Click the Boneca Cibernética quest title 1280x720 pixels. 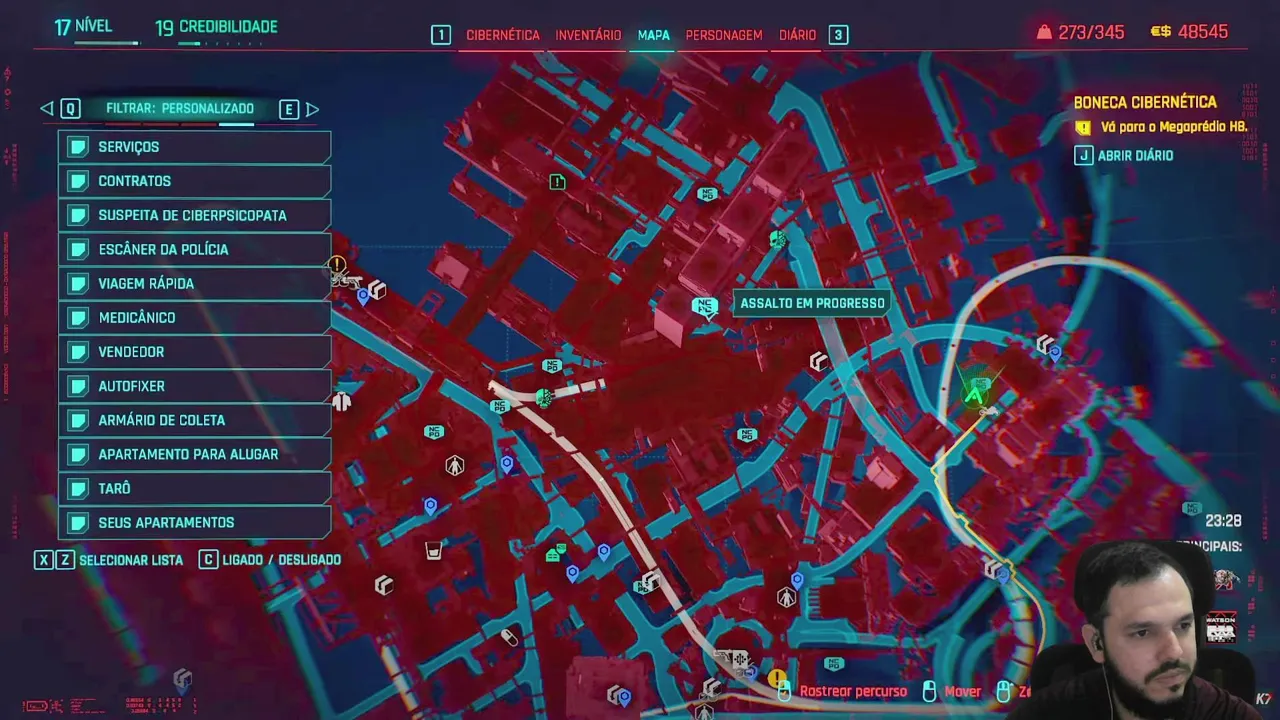tap(1145, 102)
